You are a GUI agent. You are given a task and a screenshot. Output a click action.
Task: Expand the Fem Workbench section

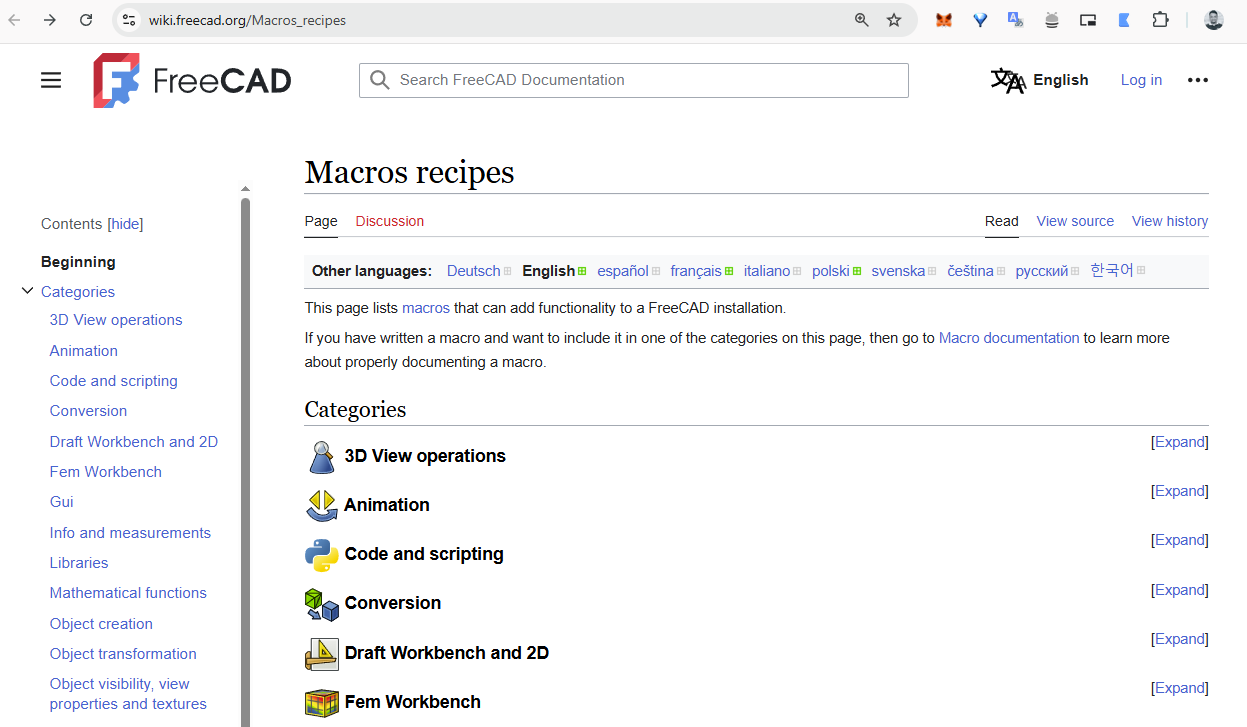(1180, 688)
